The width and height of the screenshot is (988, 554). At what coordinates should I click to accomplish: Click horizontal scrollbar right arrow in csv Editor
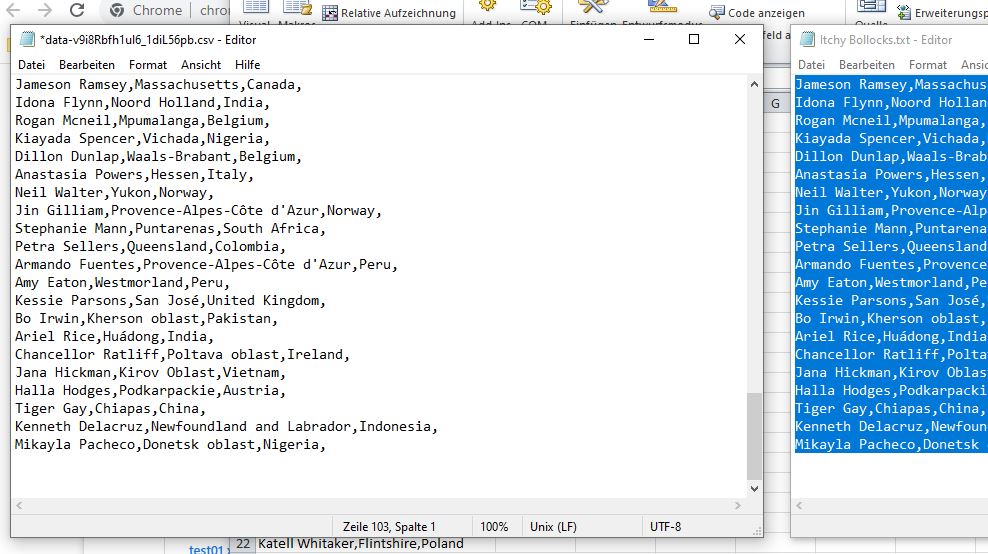point(738,505)
